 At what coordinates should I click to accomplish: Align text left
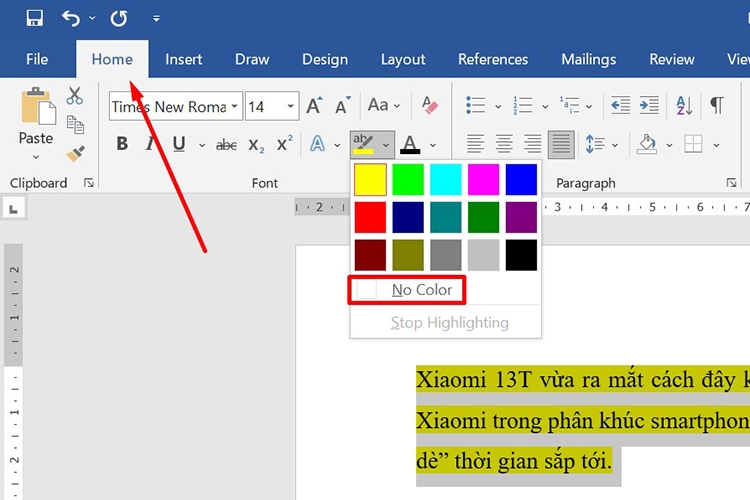[x=475, y=144]
